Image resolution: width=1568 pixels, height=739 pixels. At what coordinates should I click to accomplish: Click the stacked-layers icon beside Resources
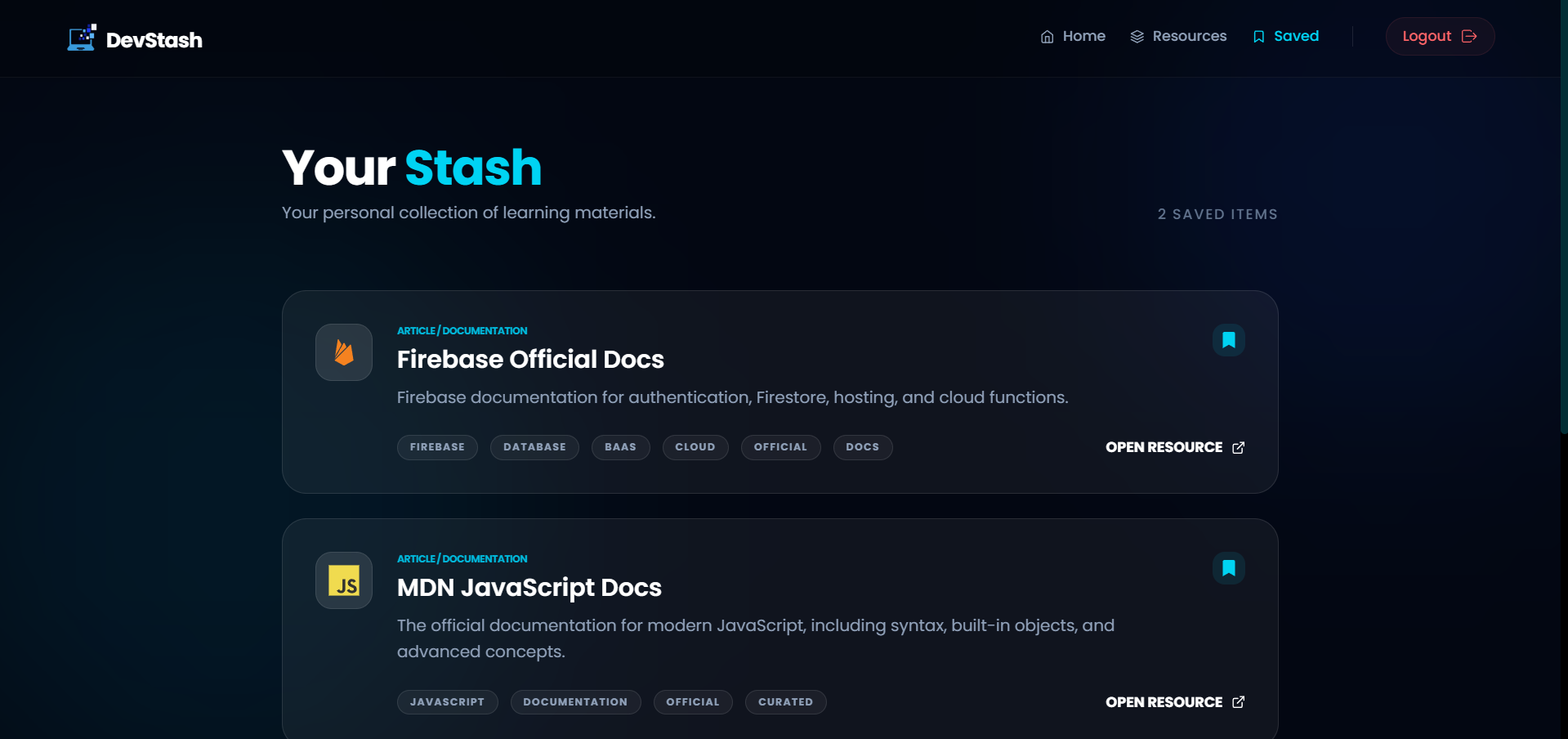click(x=1137, y=36)
